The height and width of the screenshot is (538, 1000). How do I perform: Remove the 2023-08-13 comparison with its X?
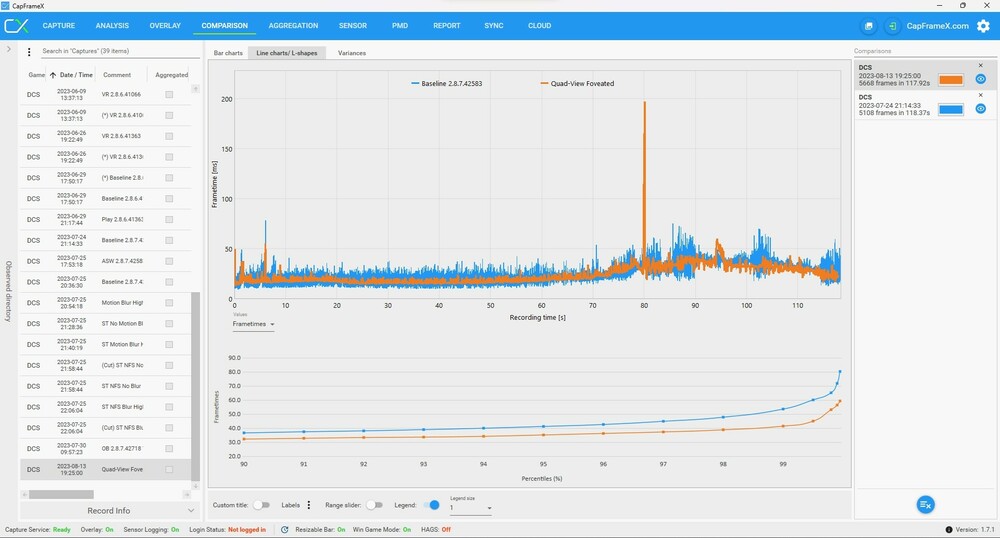[981, 66]
